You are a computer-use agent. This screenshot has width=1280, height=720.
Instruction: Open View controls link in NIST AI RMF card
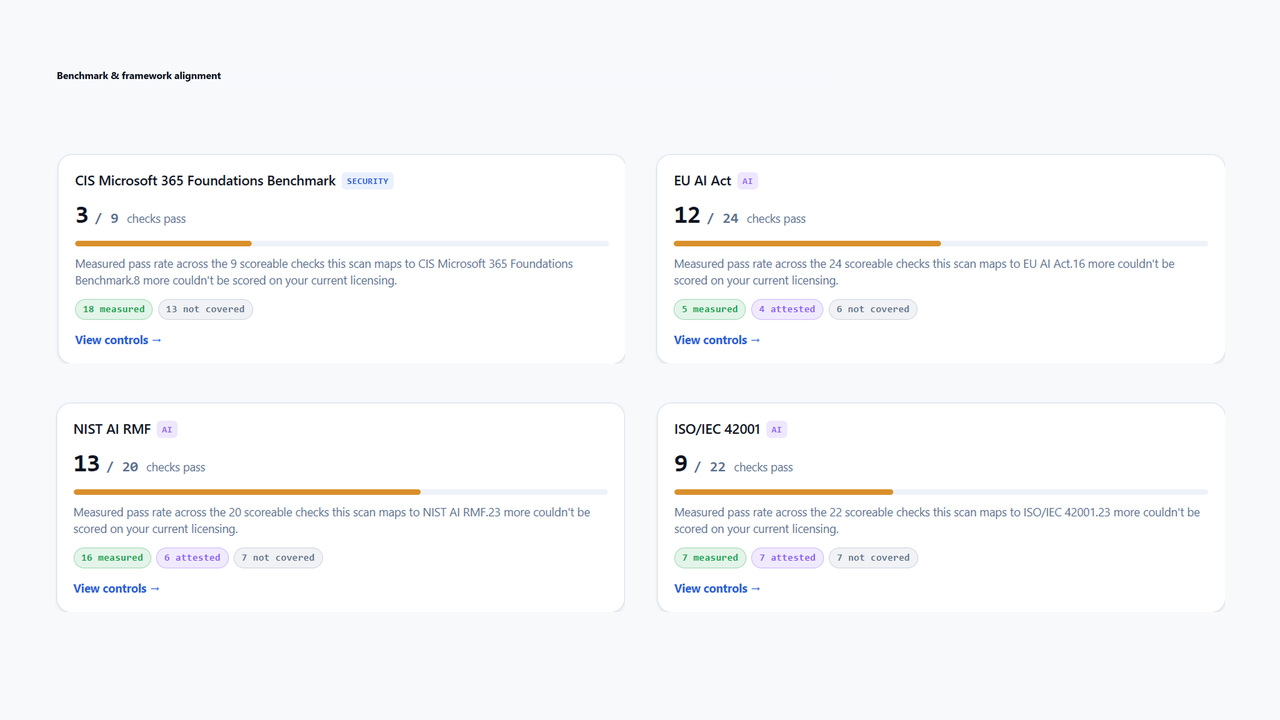tap(117, 588)
